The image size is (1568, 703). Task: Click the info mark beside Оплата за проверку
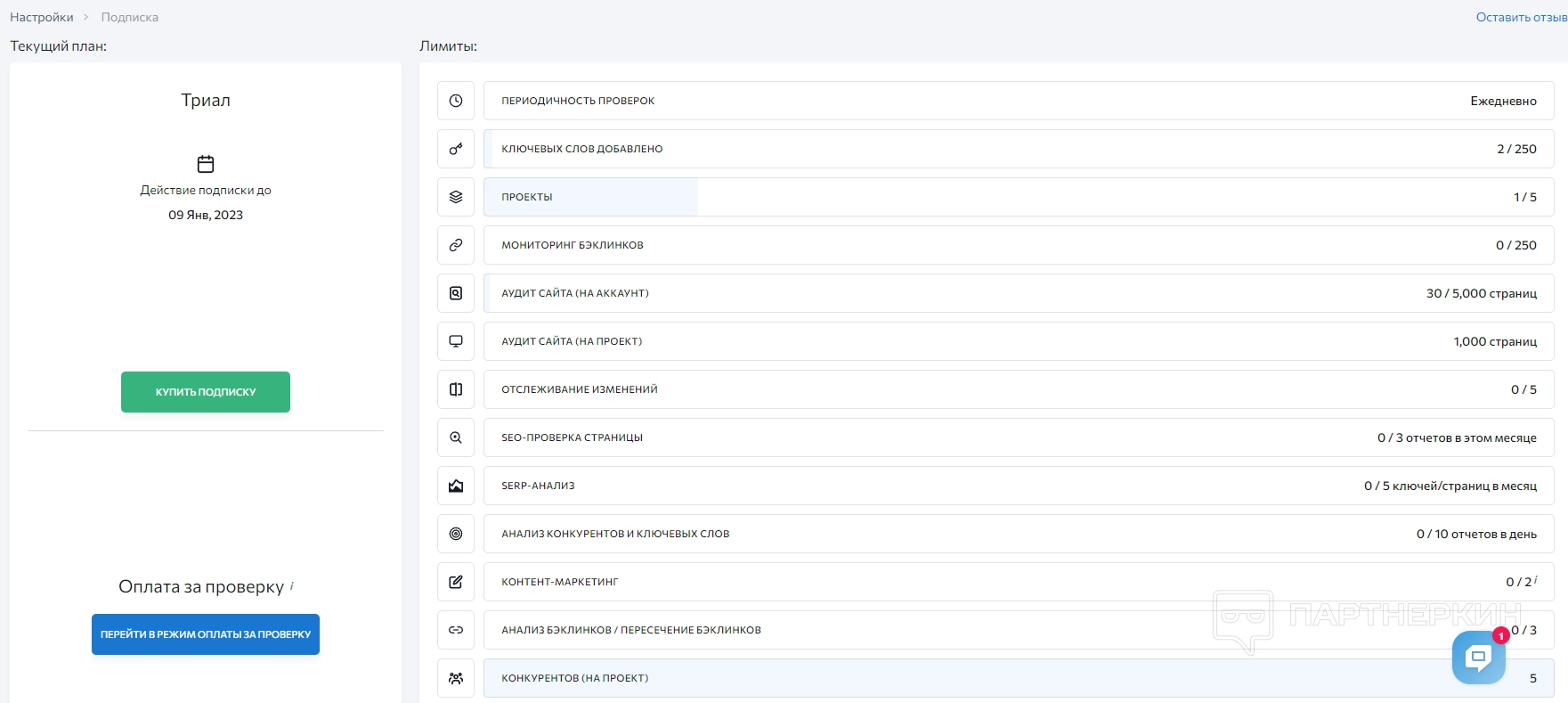[x=292, y=585]
